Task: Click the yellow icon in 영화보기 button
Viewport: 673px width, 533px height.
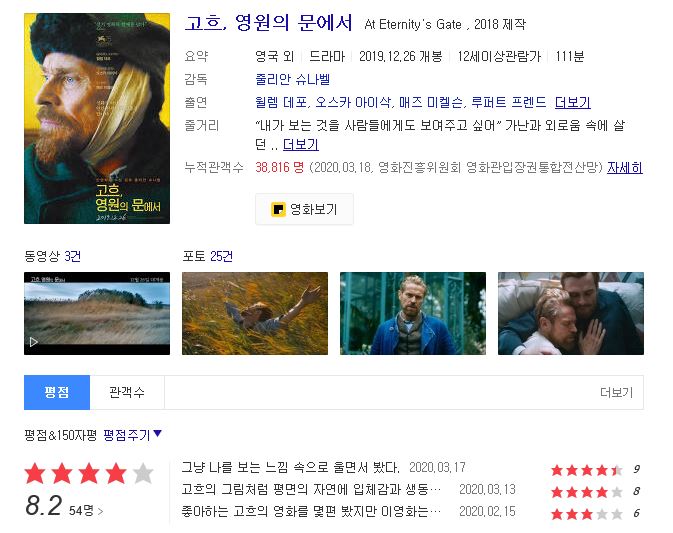Action: pos(278,209)
